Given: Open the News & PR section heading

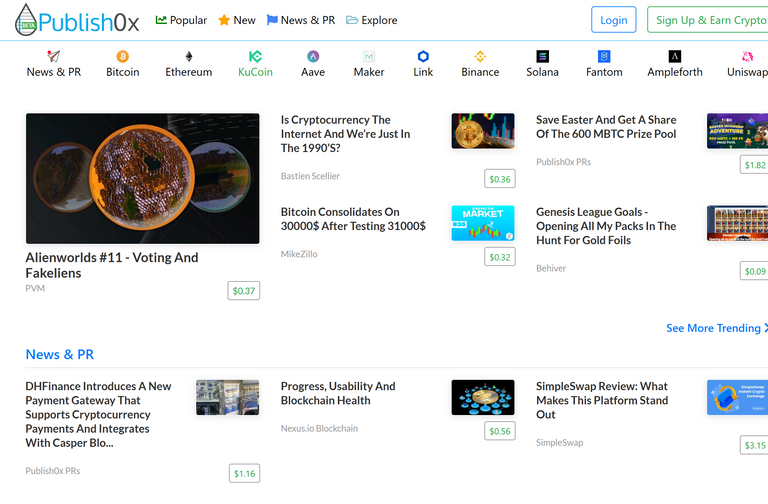Looking at the screenshot, I should (59, 355).
